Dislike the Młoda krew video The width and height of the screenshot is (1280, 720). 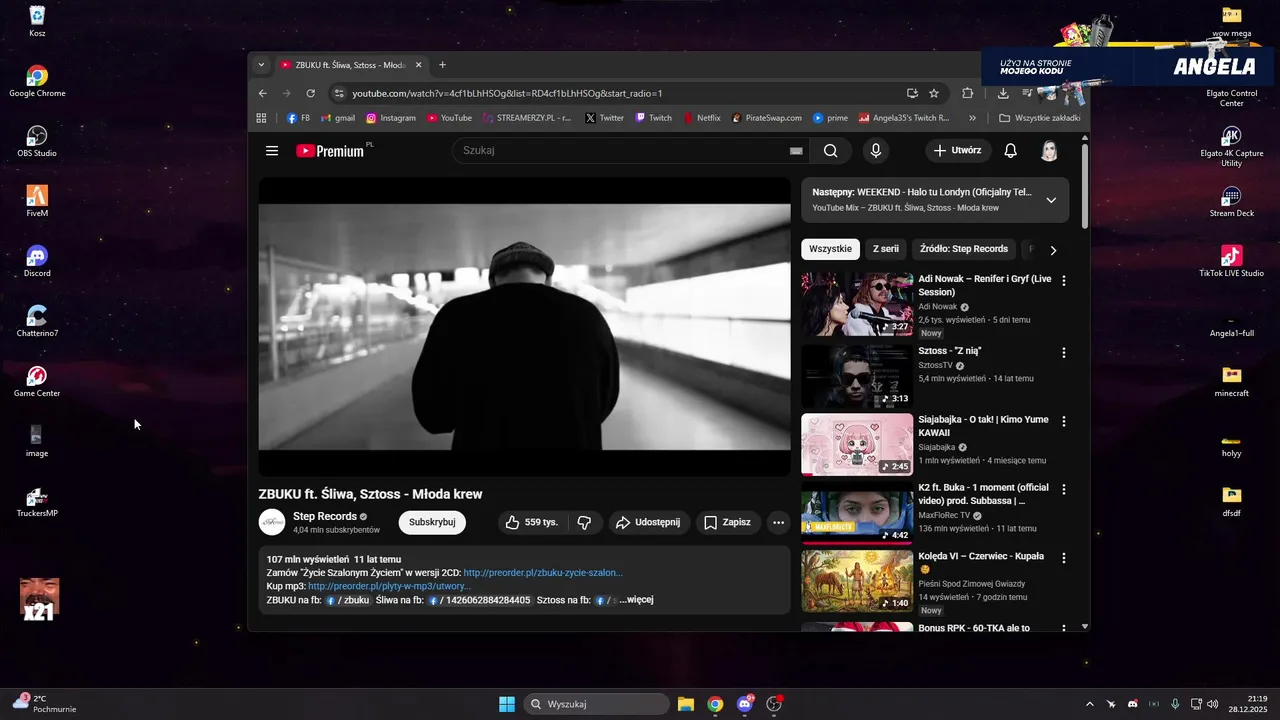584,522
